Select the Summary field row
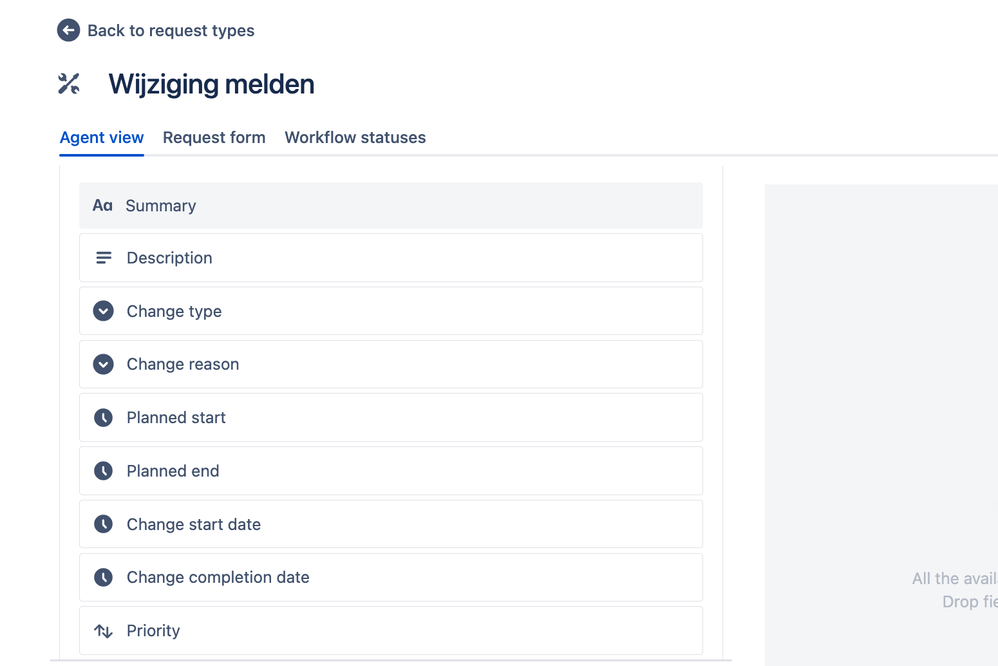The height and width of the screenshot is (666, 998). (390, 205)
